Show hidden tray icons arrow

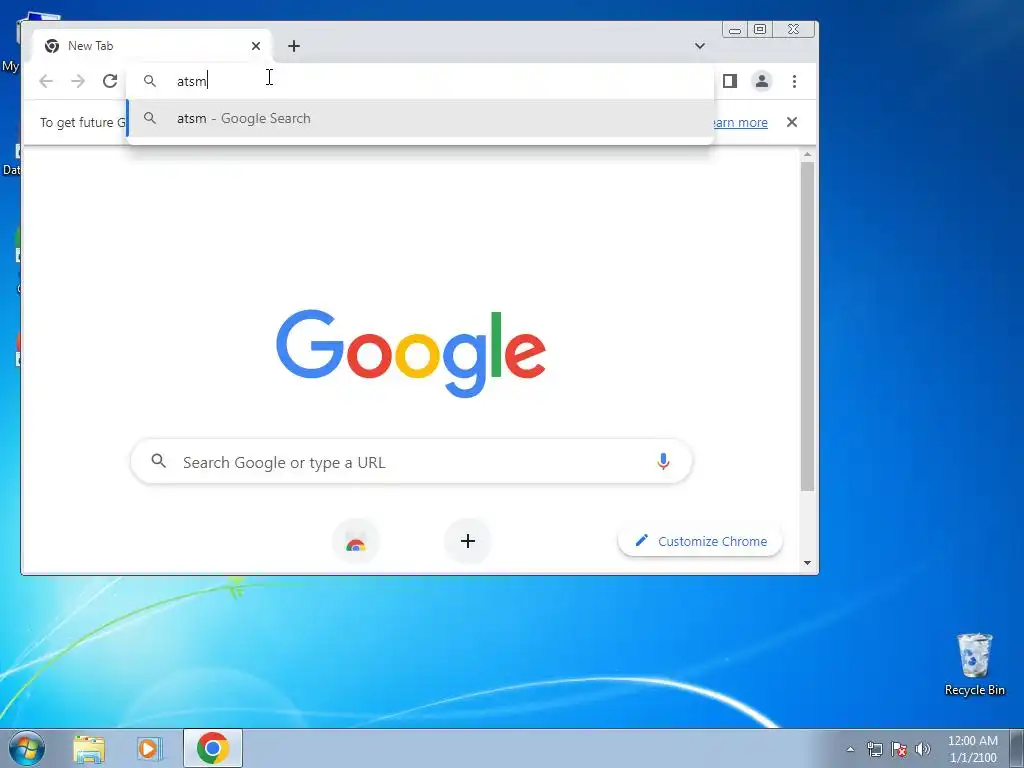tap(850, 749)
